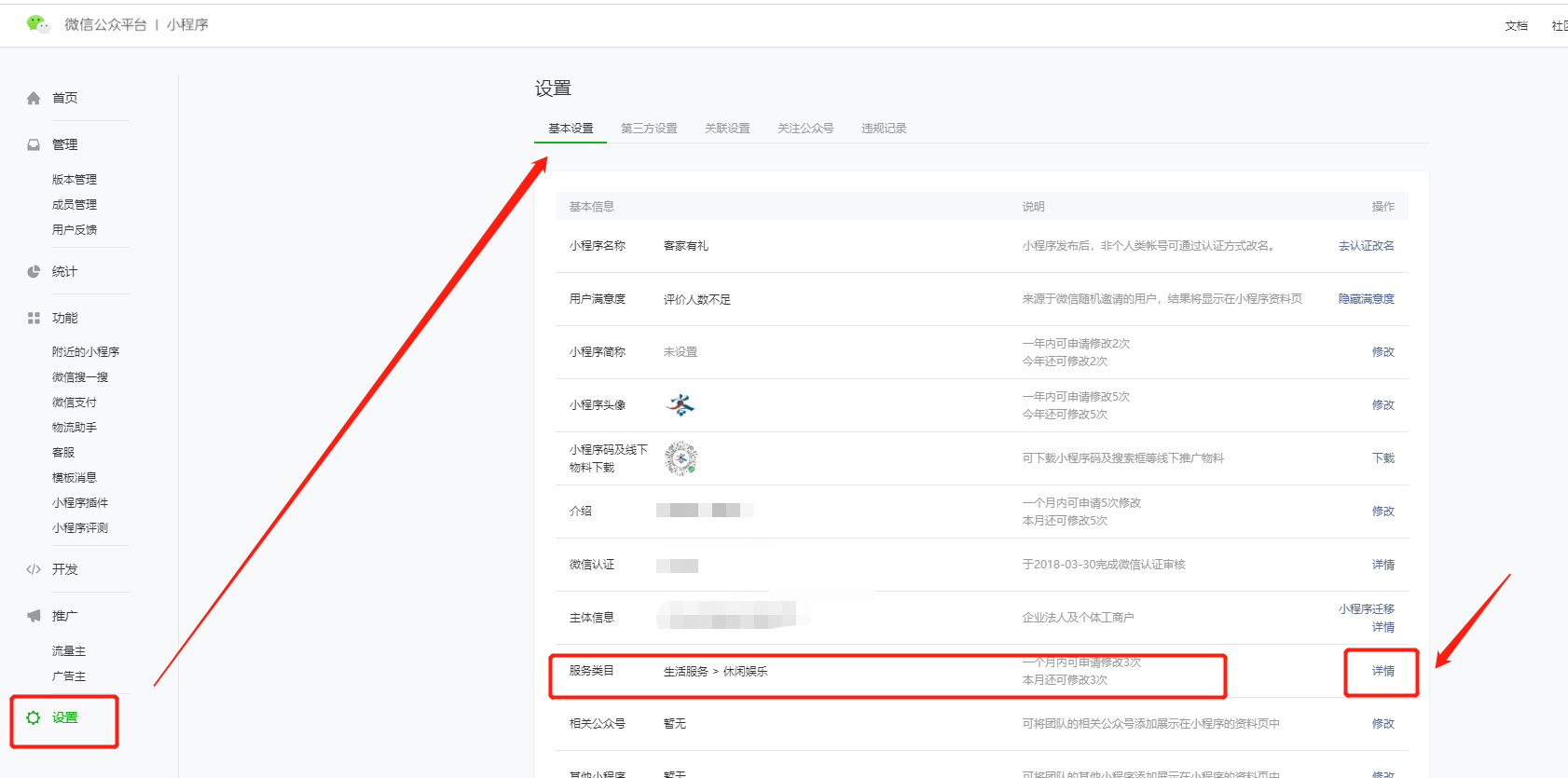1568x778 pixels.
Task: Click the grid icon beside 功能
Action: coord(34,318)
